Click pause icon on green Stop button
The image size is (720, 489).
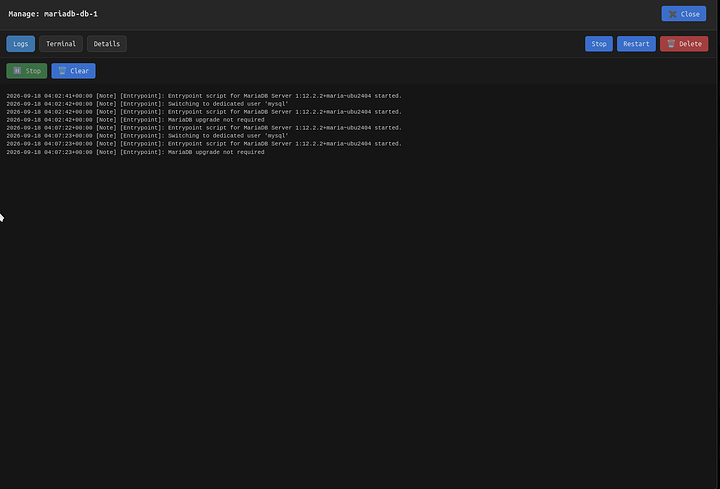pos(17,70)
